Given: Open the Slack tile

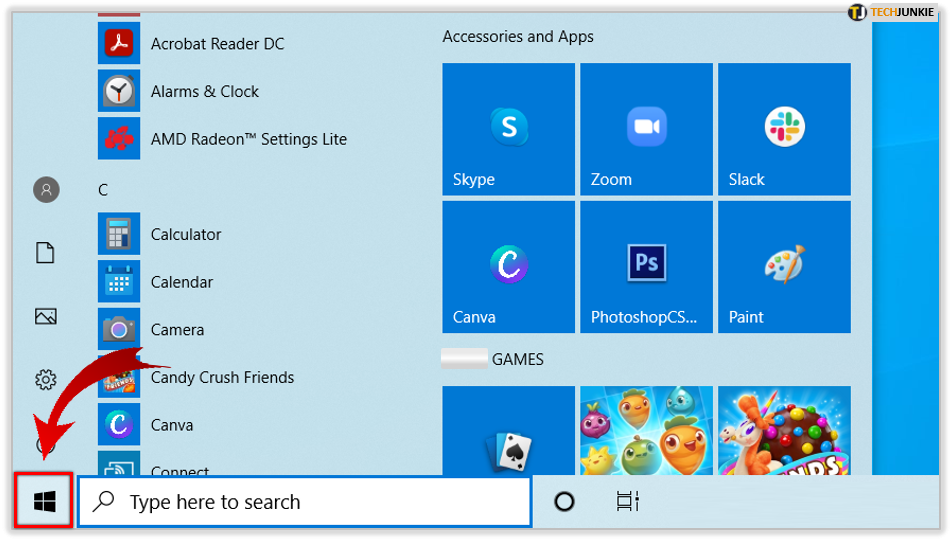Looking at the screenshot, I should point(784,129).
